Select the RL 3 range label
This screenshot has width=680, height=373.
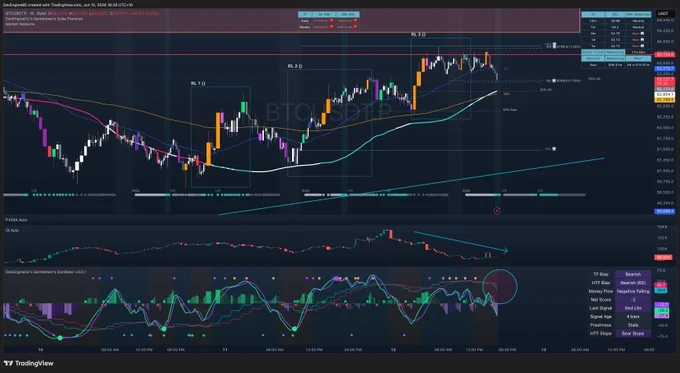(418, 34)
